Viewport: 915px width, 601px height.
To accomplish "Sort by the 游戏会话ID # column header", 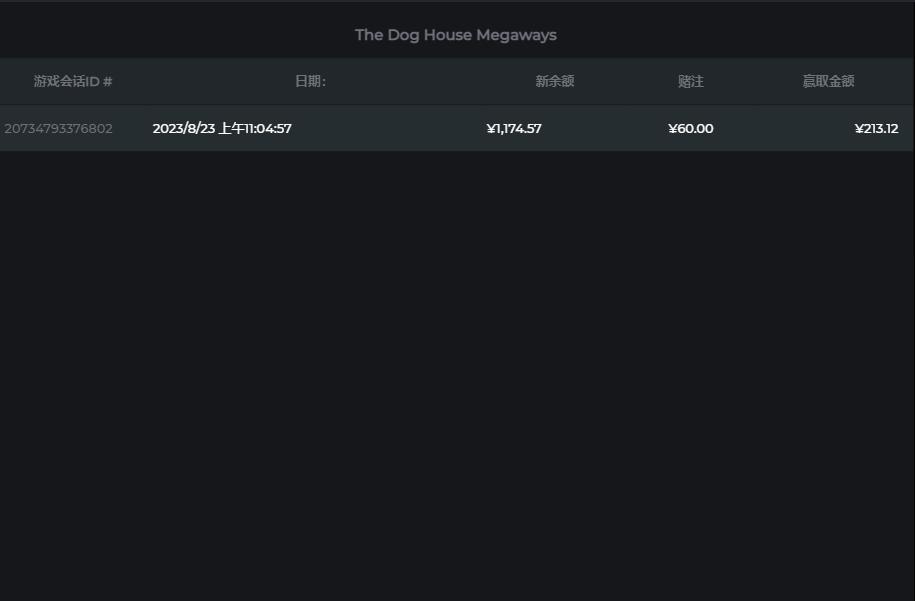I will [x=72, y=81].
